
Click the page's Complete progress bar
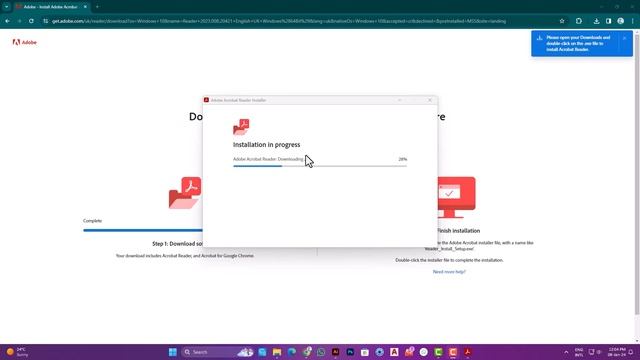[x=143, y=230]
